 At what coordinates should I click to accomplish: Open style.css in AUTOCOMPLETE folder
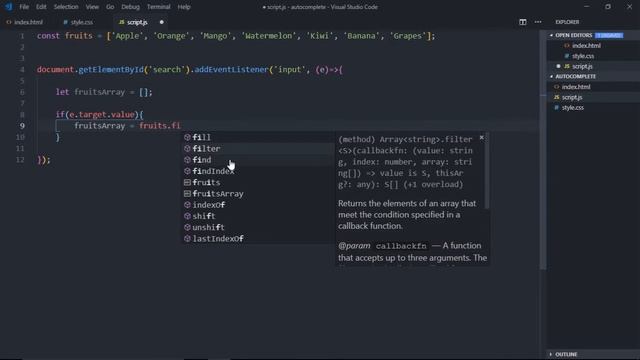pyautogui.click(x=573, y=108)
